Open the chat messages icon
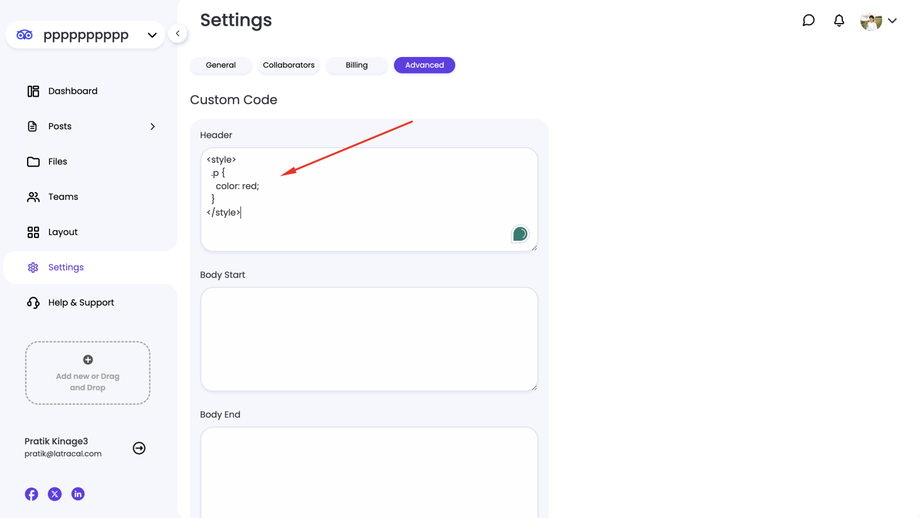The image size is (920, 518). pos(808,20)
